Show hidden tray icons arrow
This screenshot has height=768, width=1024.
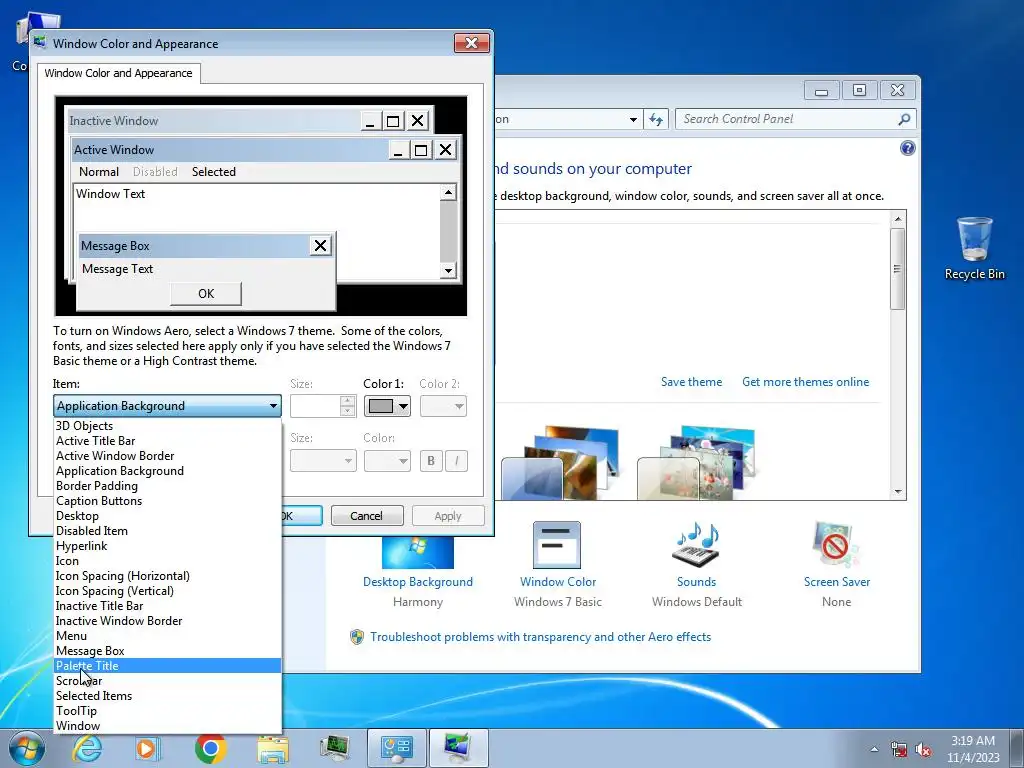point(874,749)
